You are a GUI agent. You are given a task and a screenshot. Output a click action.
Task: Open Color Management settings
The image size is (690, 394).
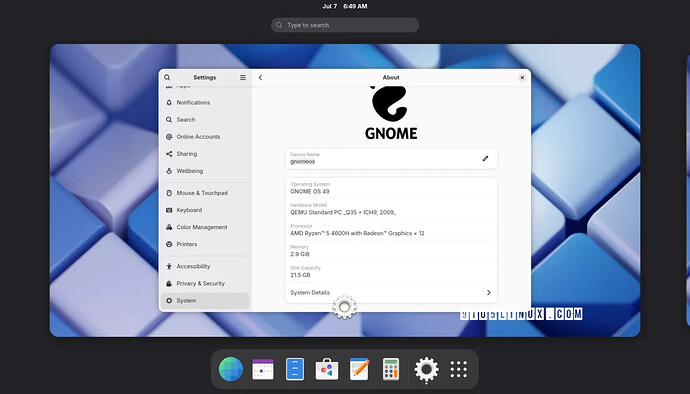click(205, 228)
